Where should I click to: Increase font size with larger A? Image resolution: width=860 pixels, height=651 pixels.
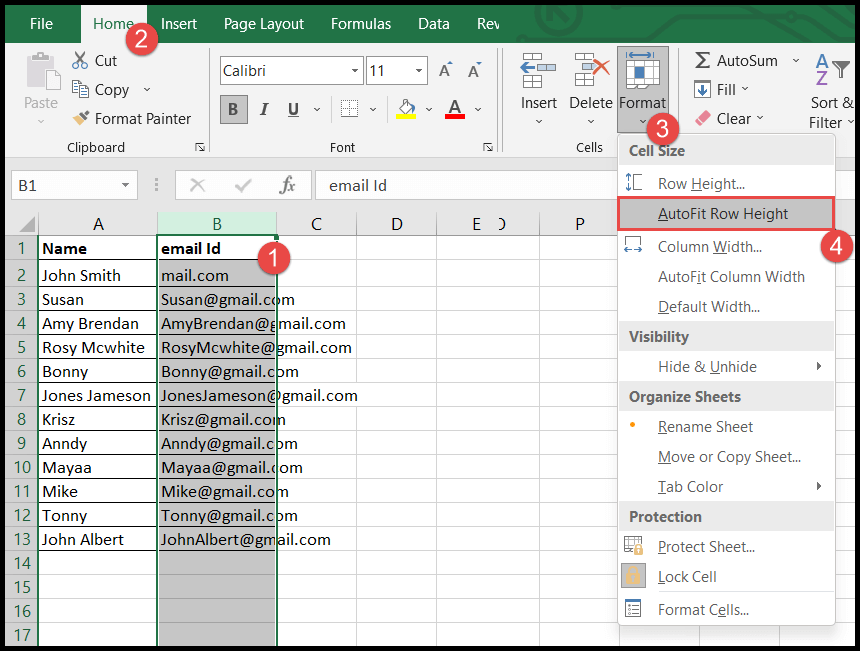coord(445,70)
